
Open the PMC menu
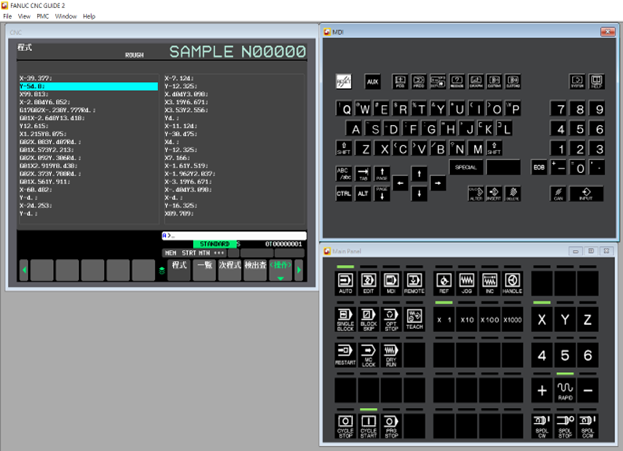click(x=43, y=16)
